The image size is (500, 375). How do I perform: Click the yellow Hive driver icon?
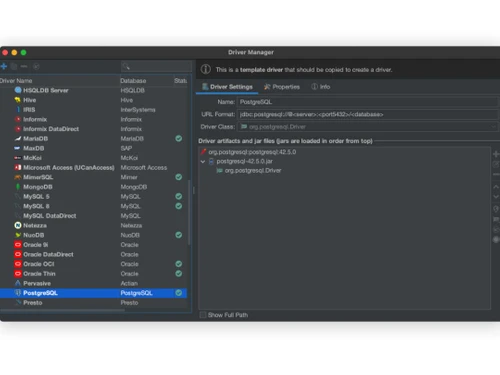point(18,100)
